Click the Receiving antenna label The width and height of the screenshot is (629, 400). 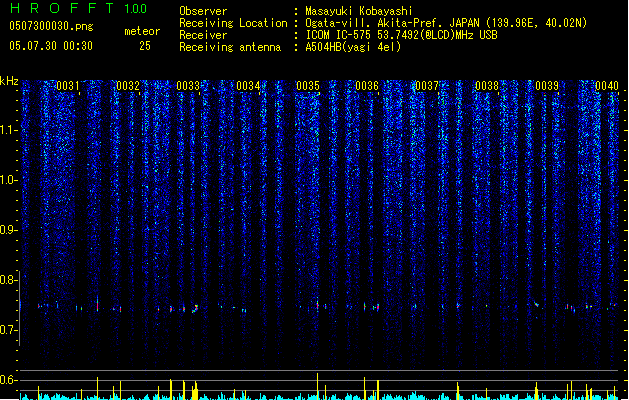click(x=230, y=47)
